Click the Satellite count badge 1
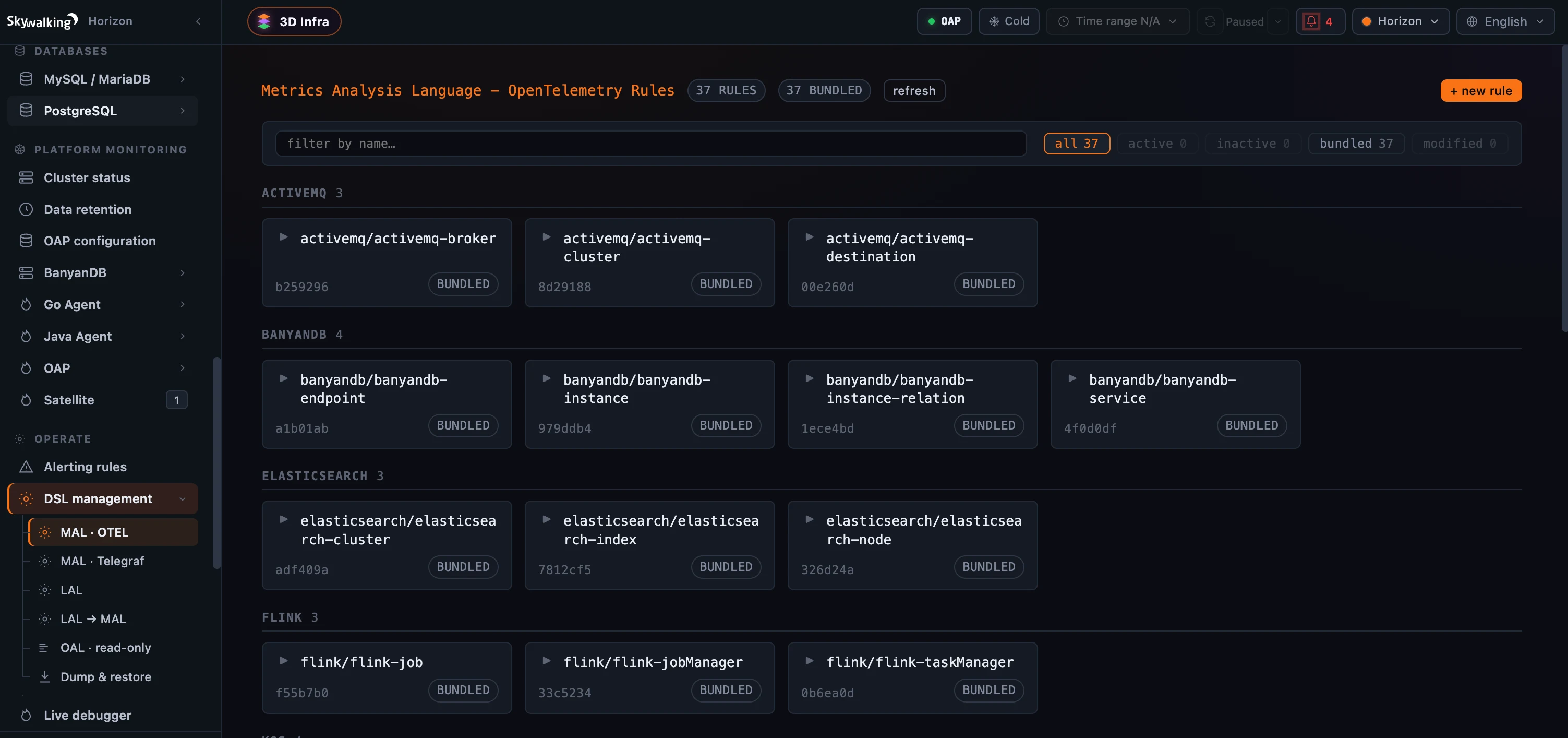This screenshot has height=738, width=1568. [176, 399]
